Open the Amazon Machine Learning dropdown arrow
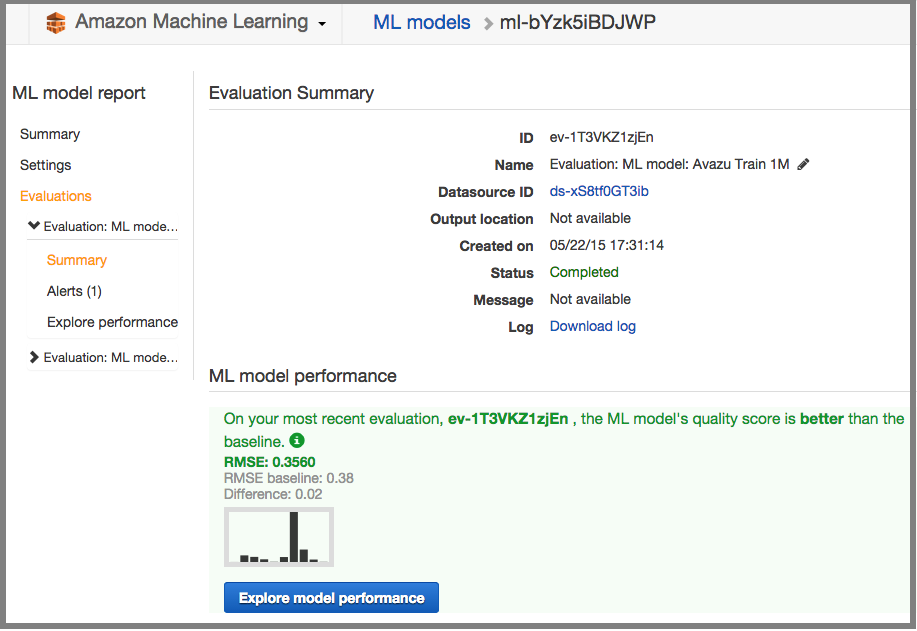The height and width of the screenshot is (631, 917). pyautogui.click(x=322, y=24)
